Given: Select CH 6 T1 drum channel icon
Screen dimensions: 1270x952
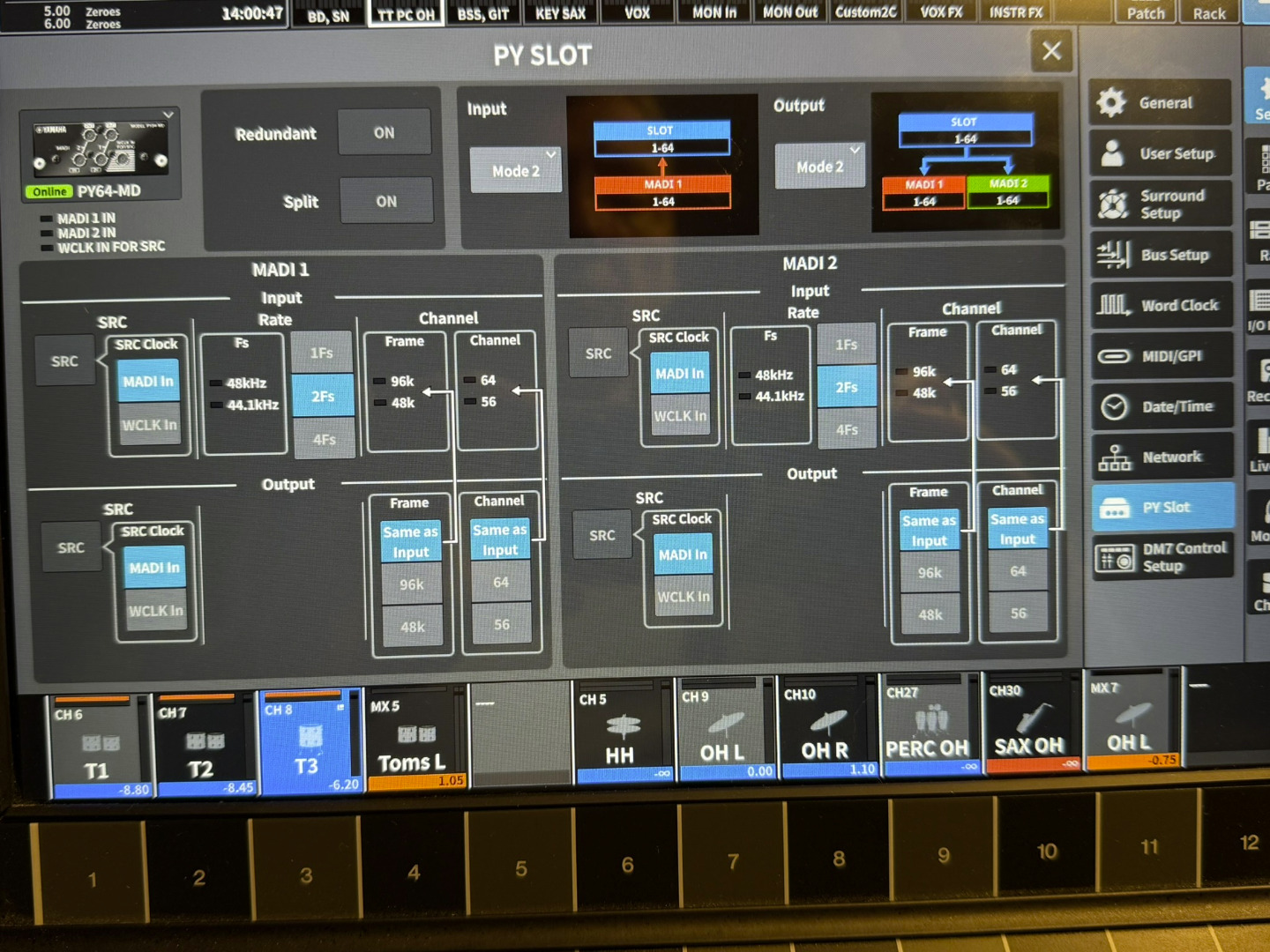Looking at the screenshot, I should point(100,742).
